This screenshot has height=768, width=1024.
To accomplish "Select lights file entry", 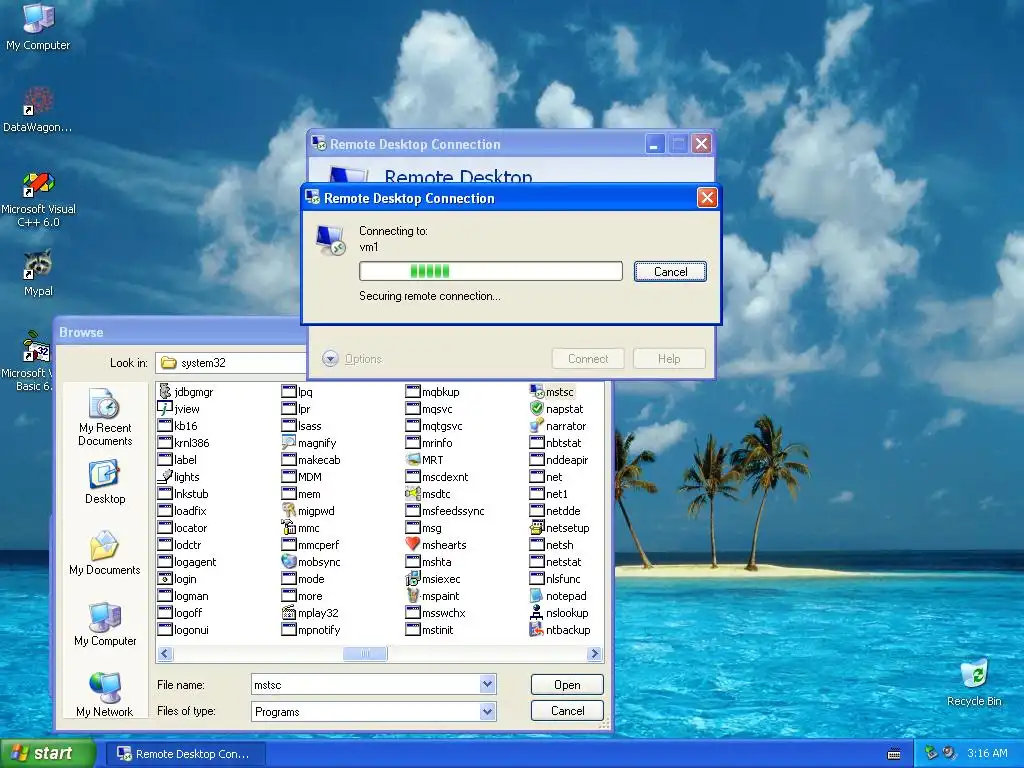I will point(178,477).
